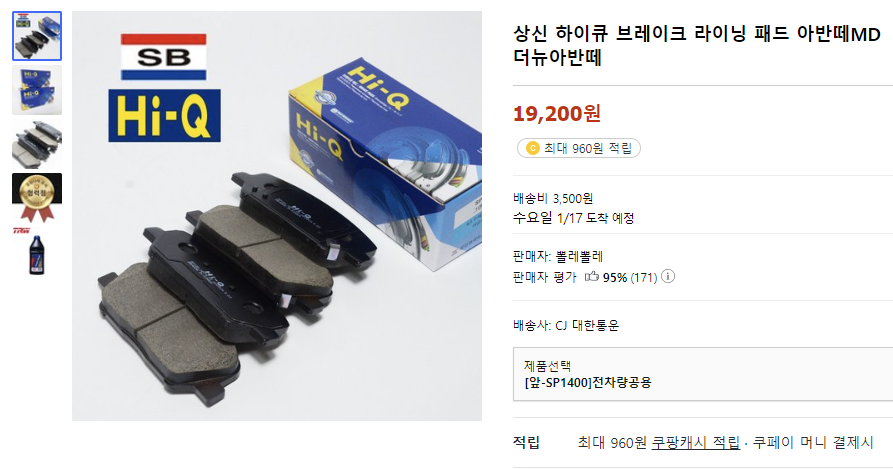Open the 쿠팡캐시 적립 link

pyautogui.click(x=695, y=442)
